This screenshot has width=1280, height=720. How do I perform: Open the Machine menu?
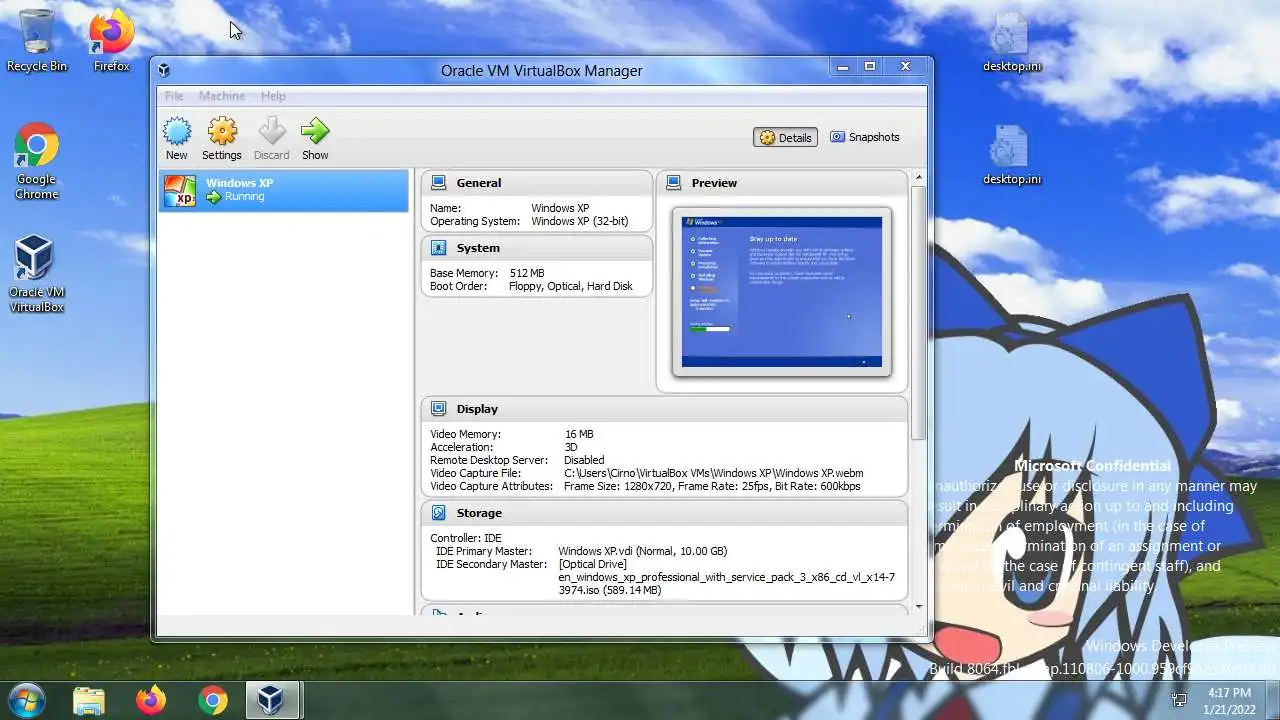[x=222, y=96]
